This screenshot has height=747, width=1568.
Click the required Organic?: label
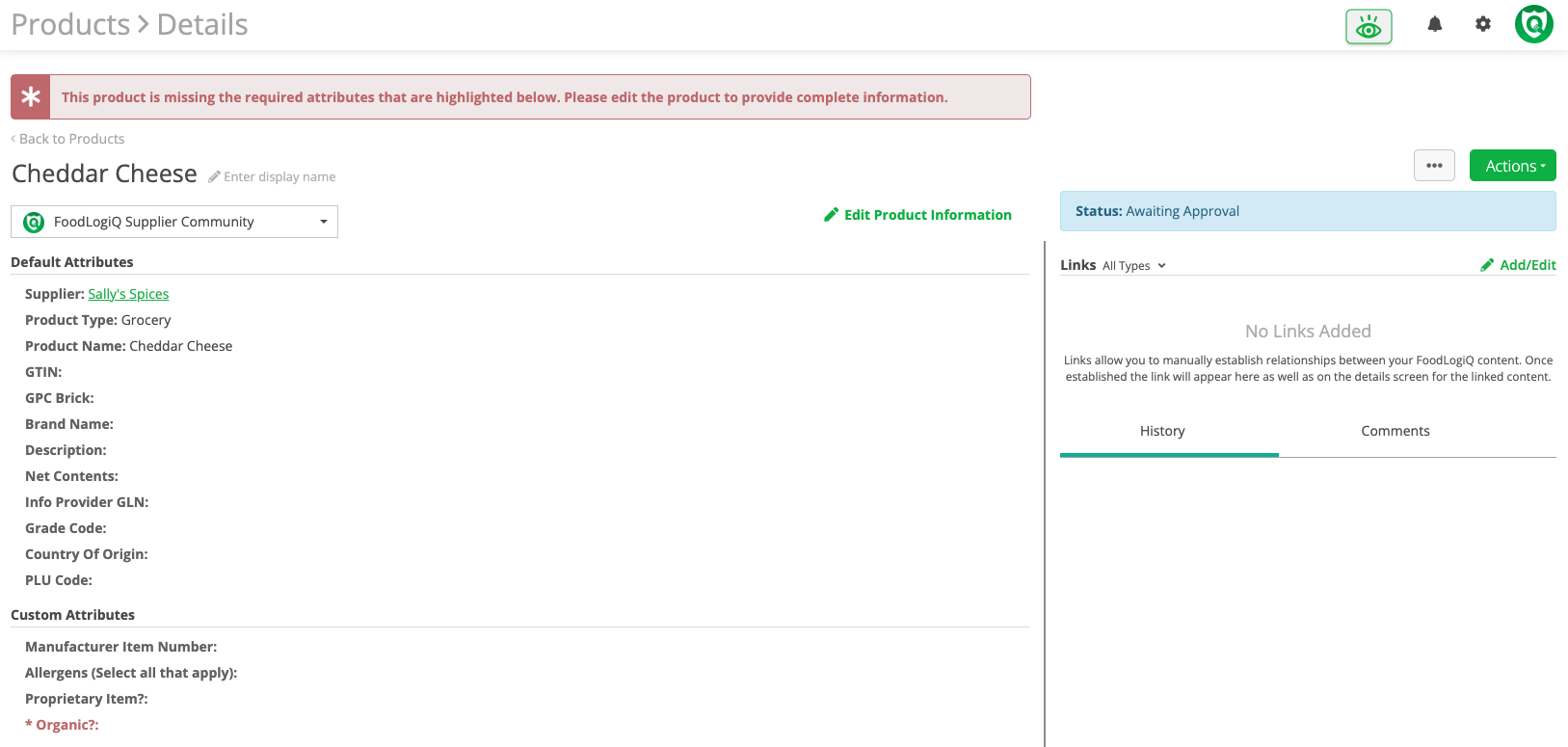tap(62, 725)
